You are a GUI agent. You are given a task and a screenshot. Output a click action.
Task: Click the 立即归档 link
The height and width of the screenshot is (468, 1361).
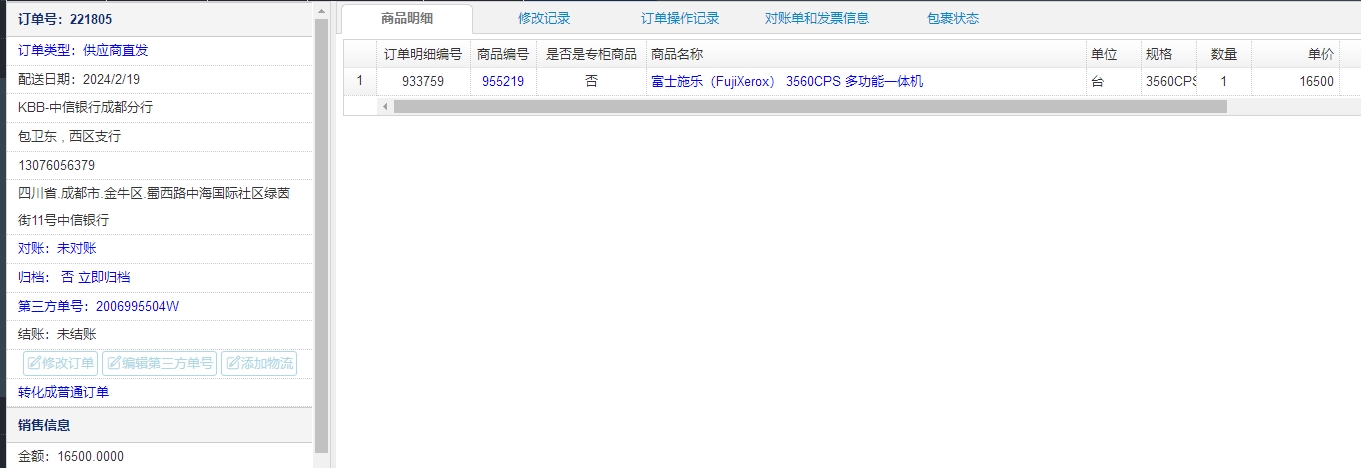pos(104,277)
